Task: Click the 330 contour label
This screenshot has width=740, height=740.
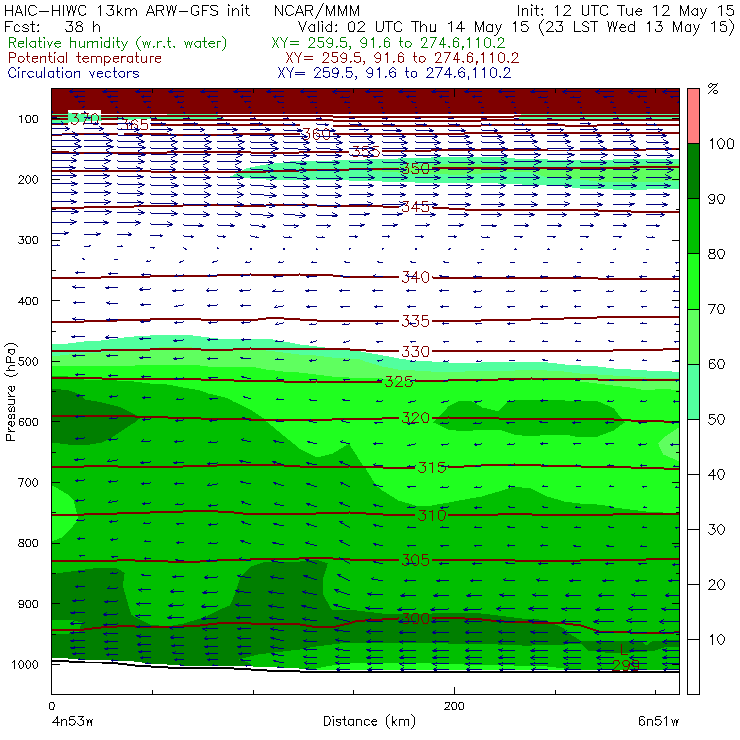Action: click(x=415, y=352)
